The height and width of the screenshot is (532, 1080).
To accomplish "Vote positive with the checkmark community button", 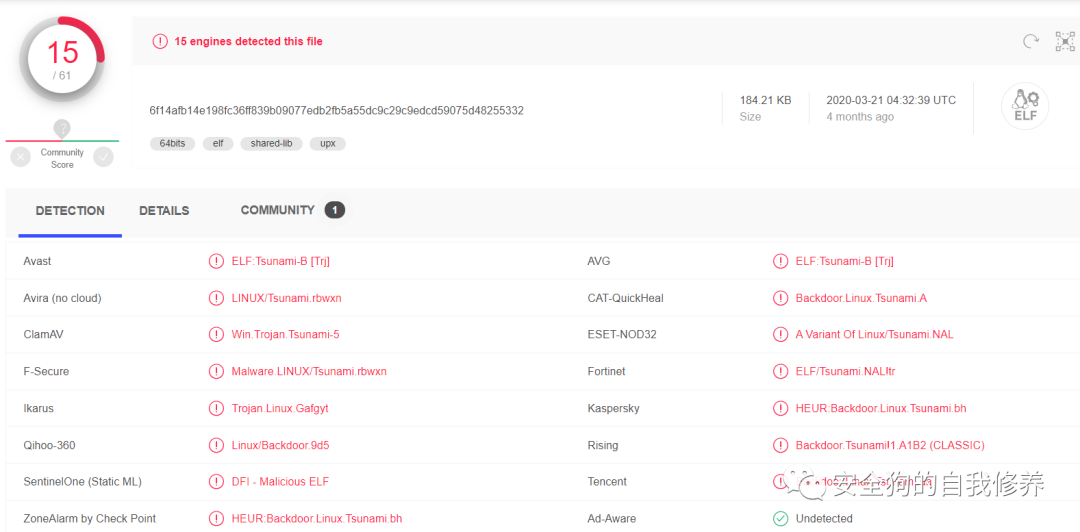I will tap(103, 157).
